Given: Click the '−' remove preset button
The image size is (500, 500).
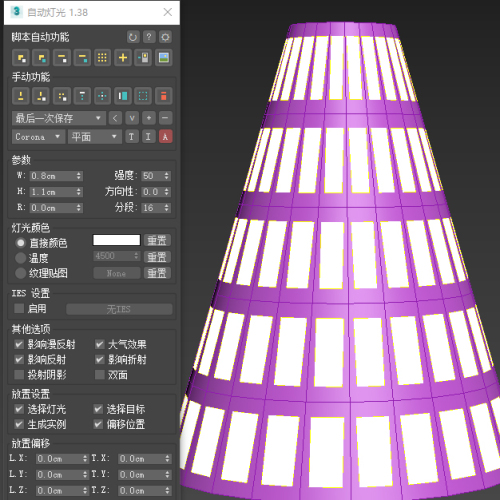Looking at the screenshot, I should (x=165, y=118).
